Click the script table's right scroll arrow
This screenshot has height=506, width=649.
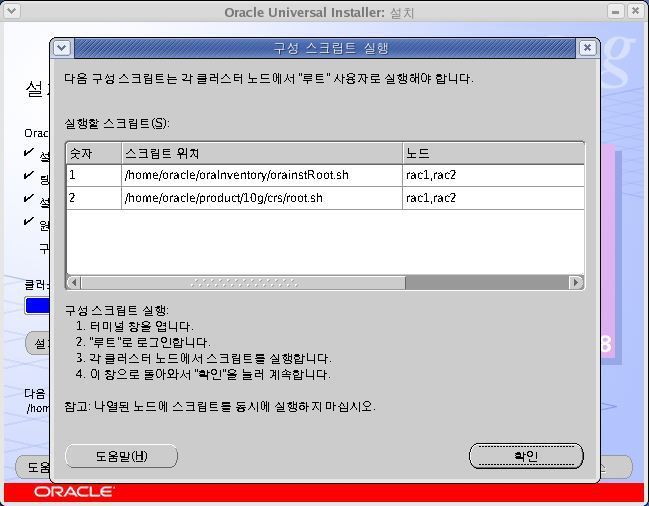tap(576, 283)
